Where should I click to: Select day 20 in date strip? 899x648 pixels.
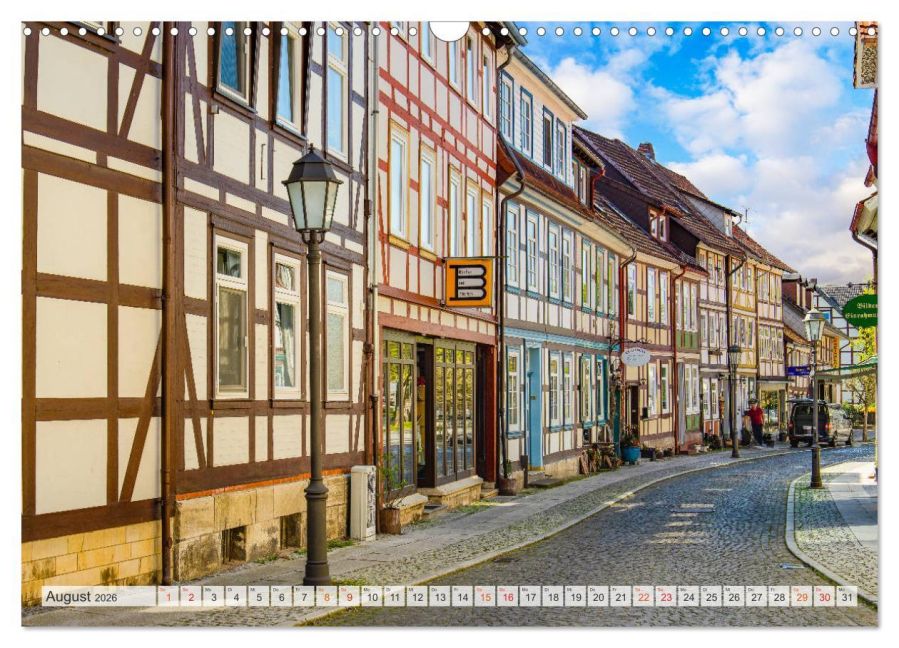[x=598, y=597]
